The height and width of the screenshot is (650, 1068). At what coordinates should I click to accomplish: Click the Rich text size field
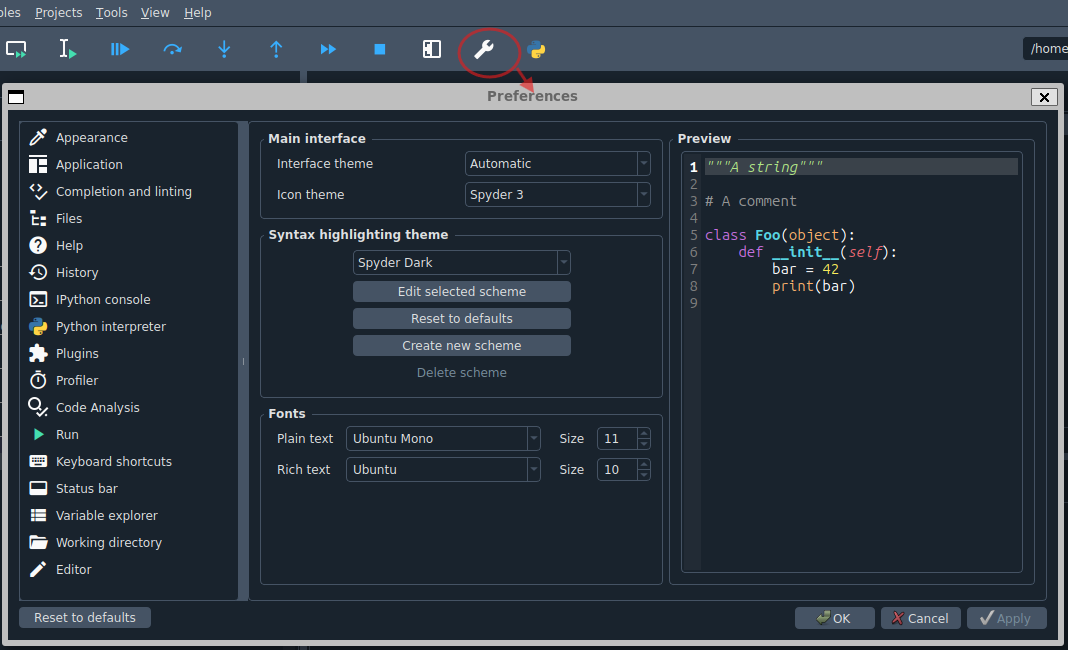coord(616,470)
